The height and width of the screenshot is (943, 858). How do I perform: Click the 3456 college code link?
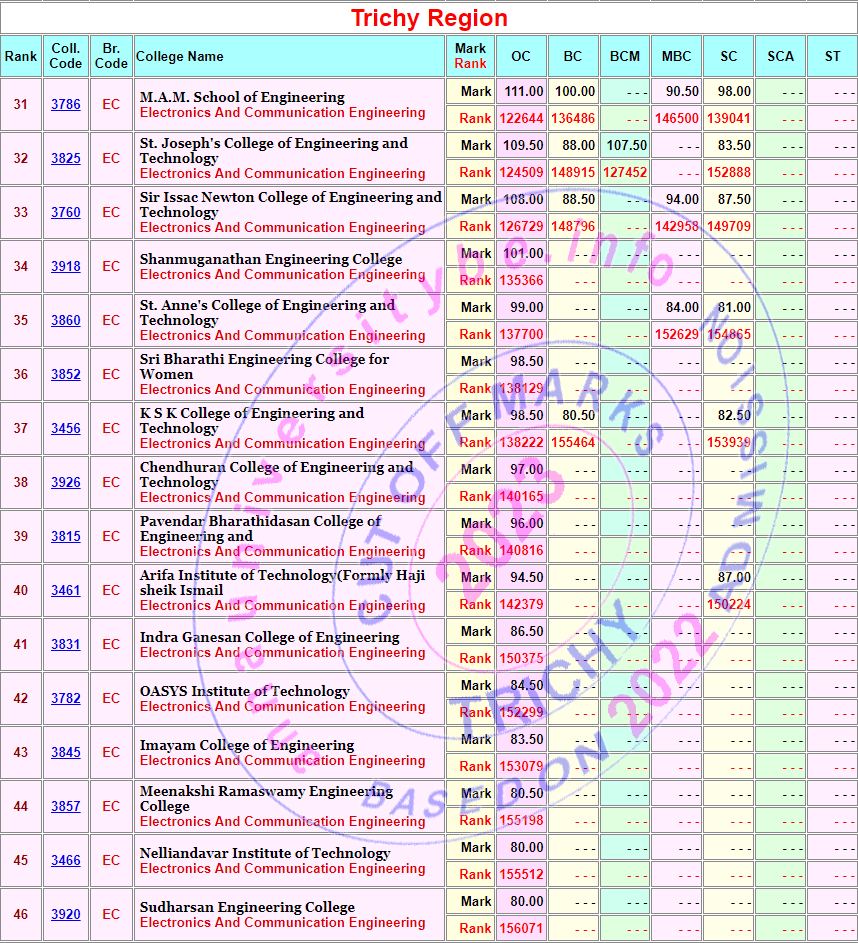pyautogui.click(x=66, y=429)
